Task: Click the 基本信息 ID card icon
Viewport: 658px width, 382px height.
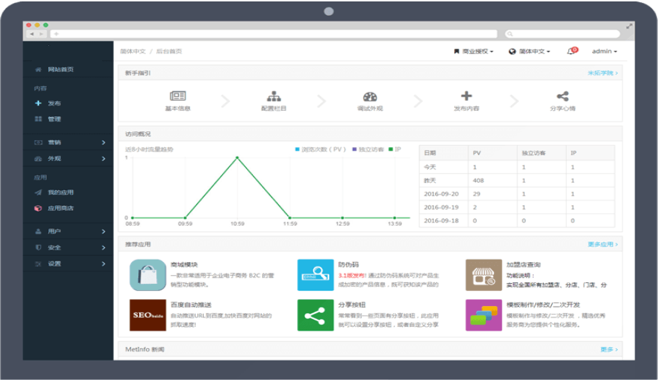Action: point(178,96)
